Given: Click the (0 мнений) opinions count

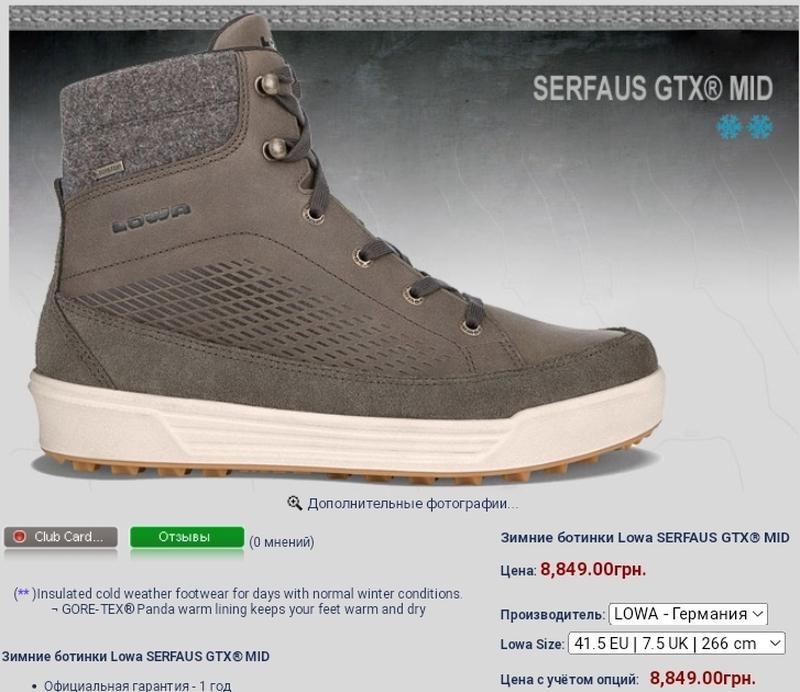Looking at the screenshot, I should click(x=282, y=541).
